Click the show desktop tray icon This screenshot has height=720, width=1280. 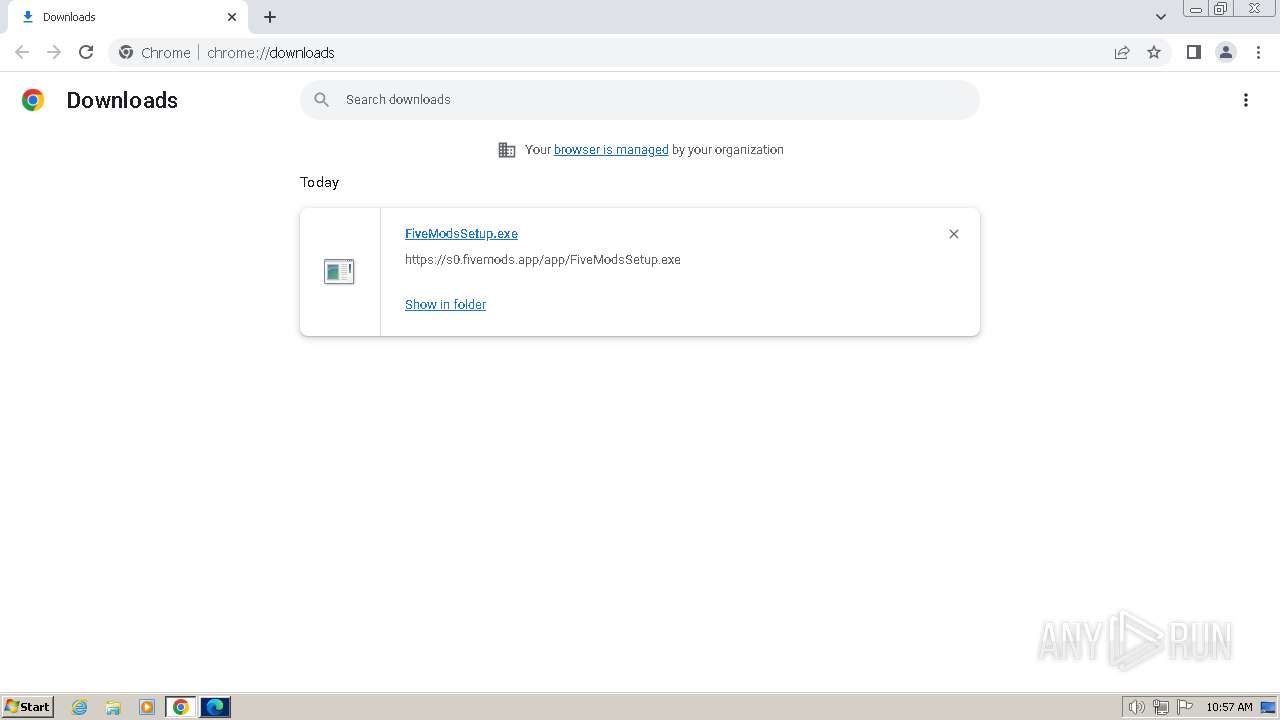pyautogui.click(x=1268, y=707)
